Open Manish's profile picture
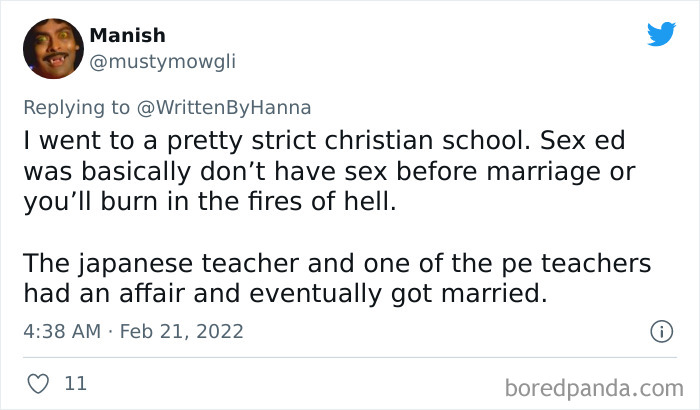 coord(49,49)
